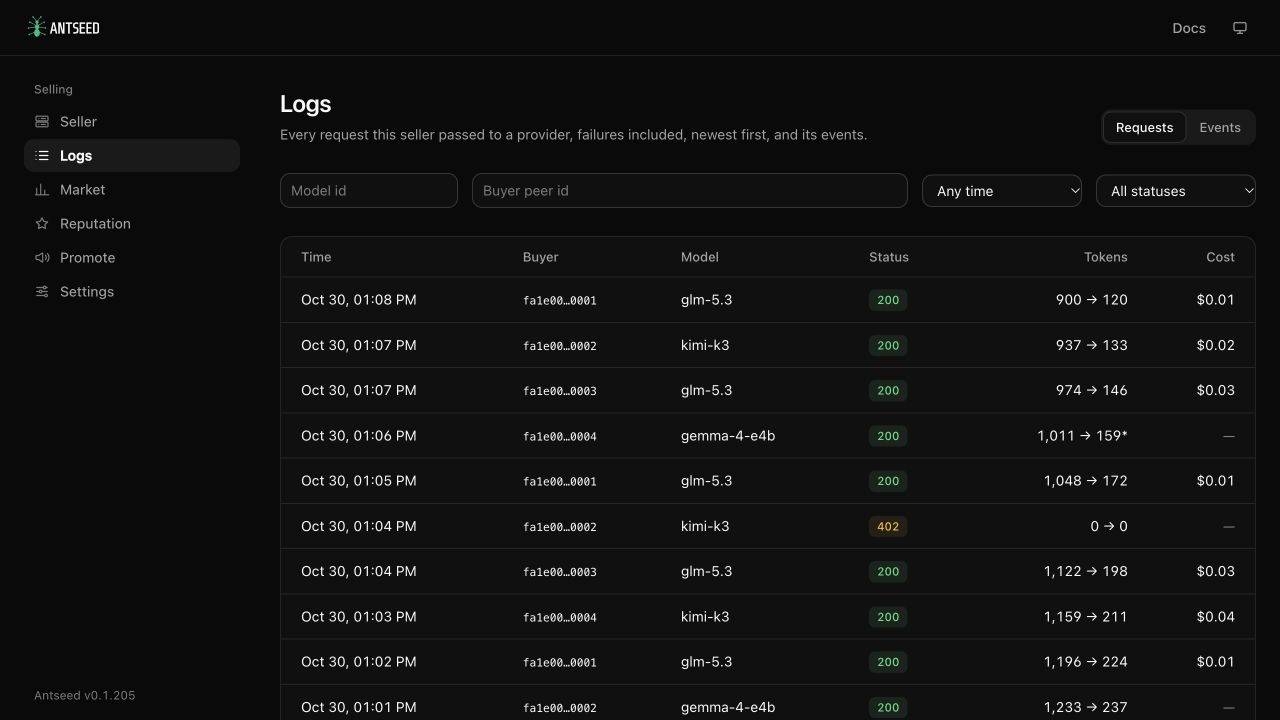Click the monitor icon in top bar
This screenshot has height=720, width=1280.
pos(1240,28)
